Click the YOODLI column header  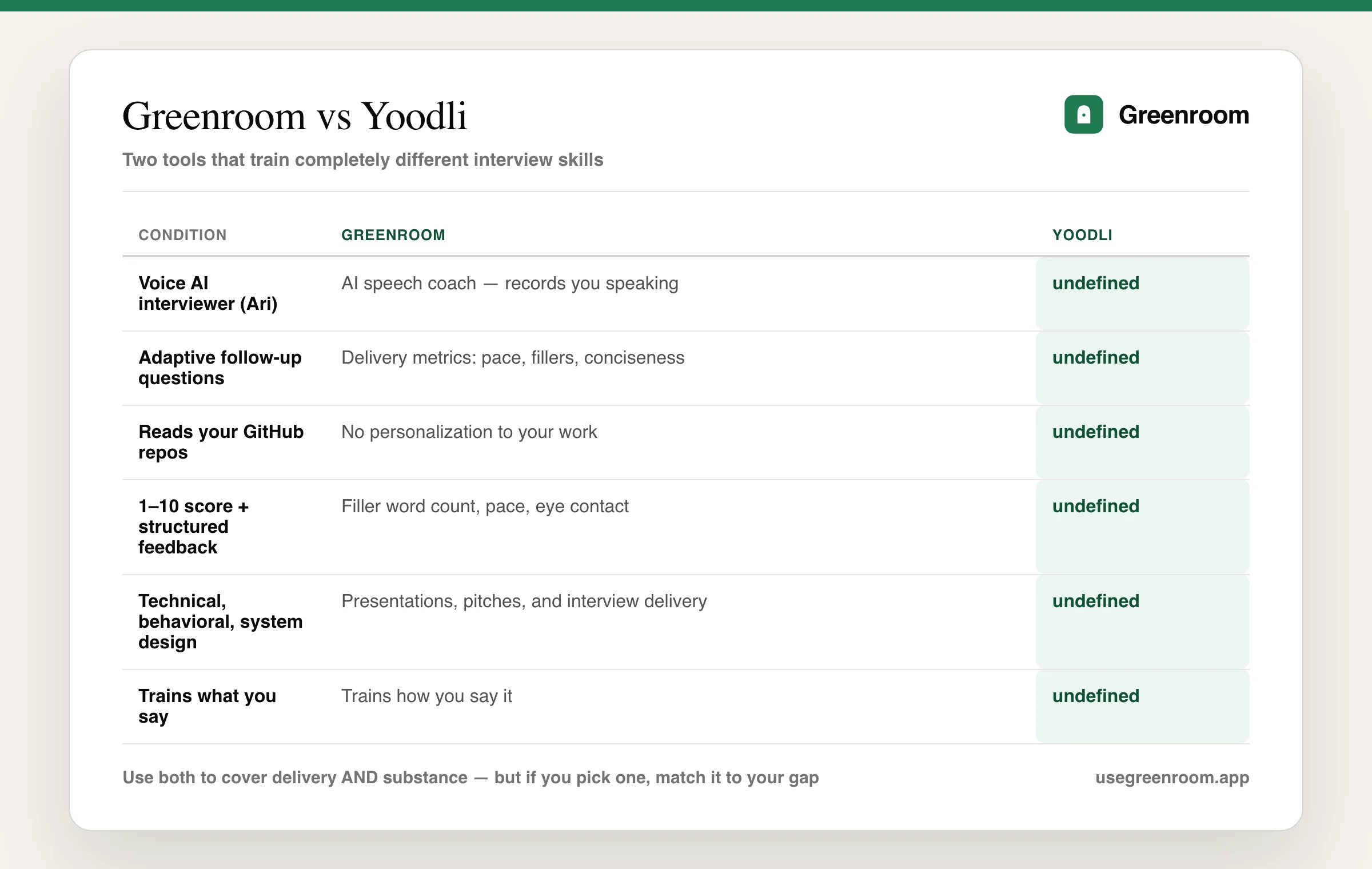coord(1082,235)
